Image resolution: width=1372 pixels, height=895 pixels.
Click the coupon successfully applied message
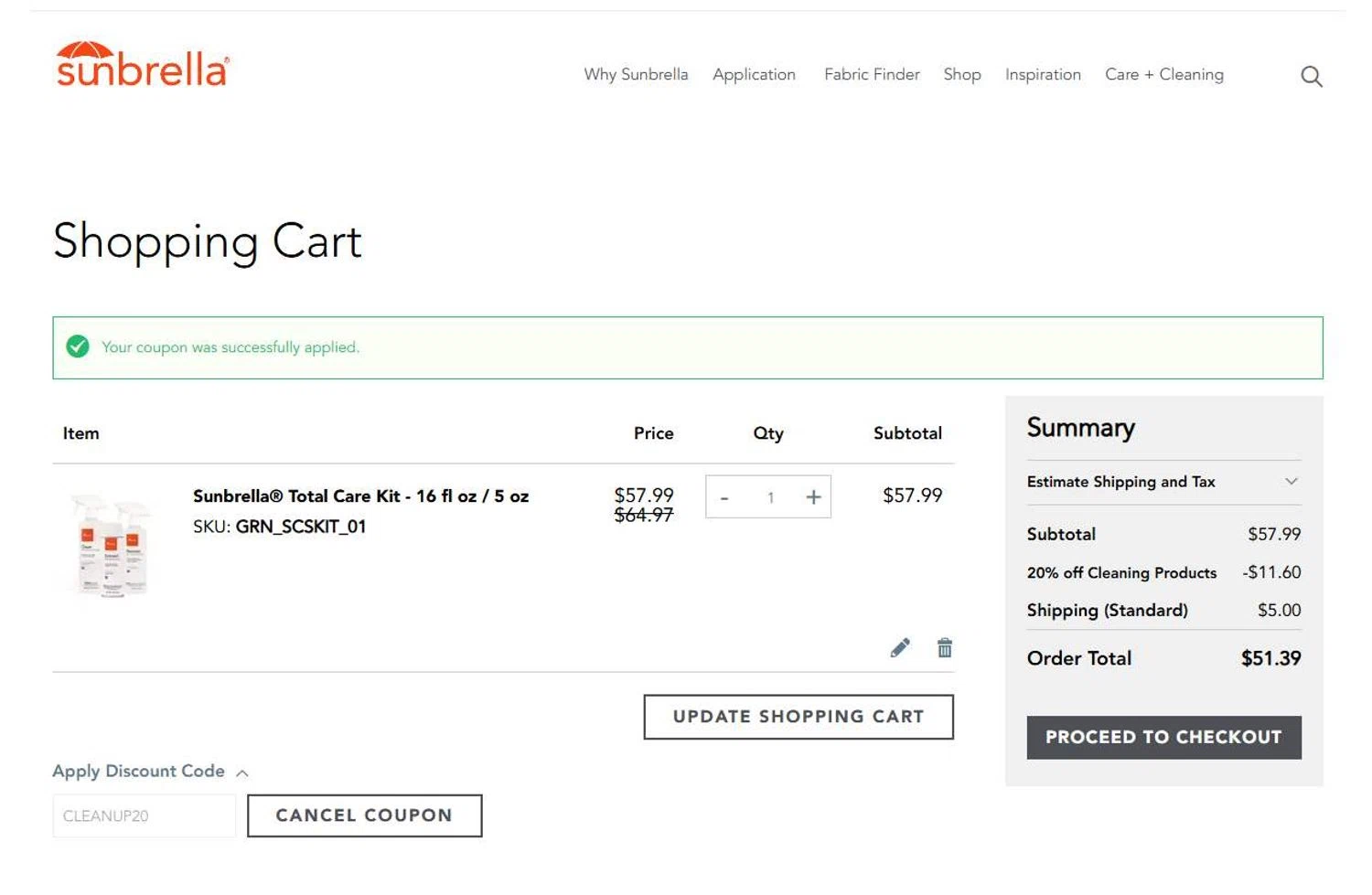click(230, 347)
